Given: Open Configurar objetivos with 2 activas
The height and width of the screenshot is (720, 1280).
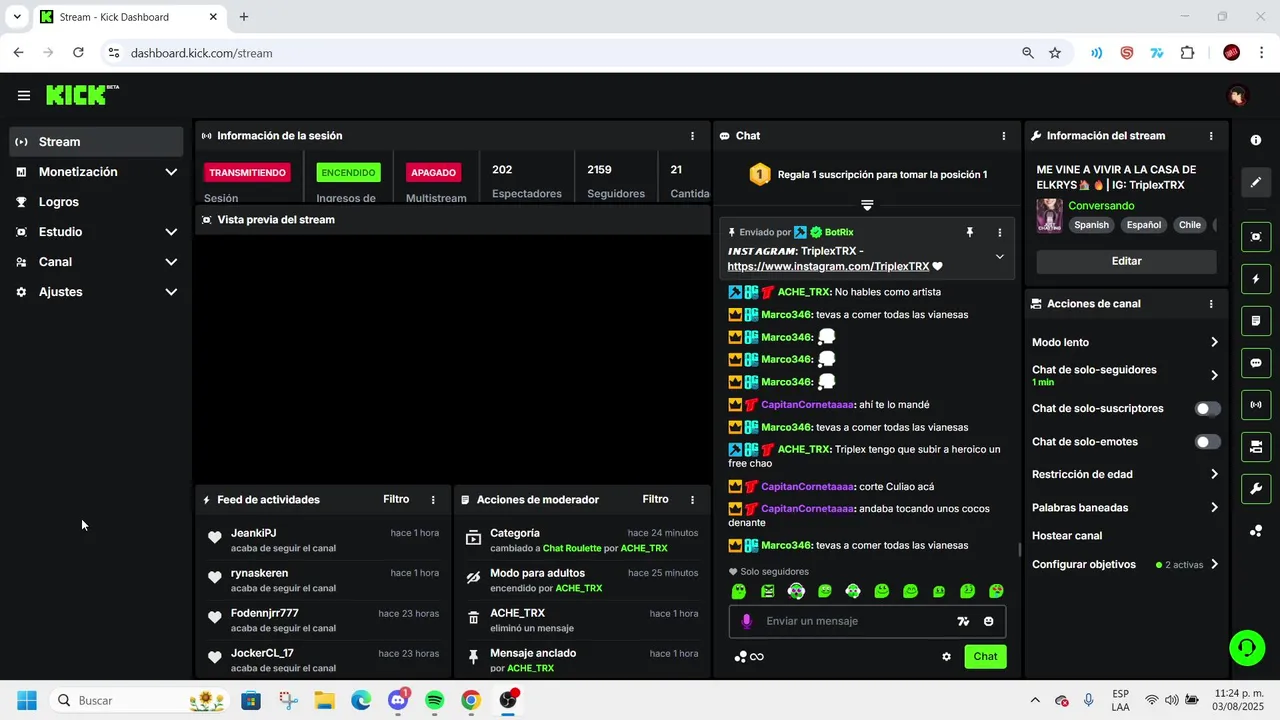Looking at the screenshot, I should click(1126, 565).
